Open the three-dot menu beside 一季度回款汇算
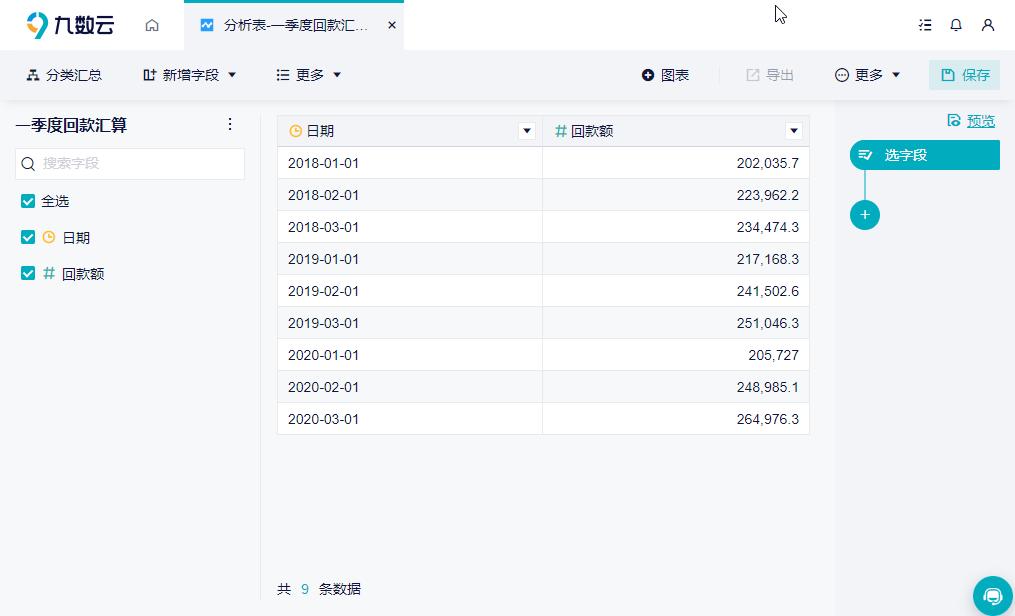 click(230, 124)
